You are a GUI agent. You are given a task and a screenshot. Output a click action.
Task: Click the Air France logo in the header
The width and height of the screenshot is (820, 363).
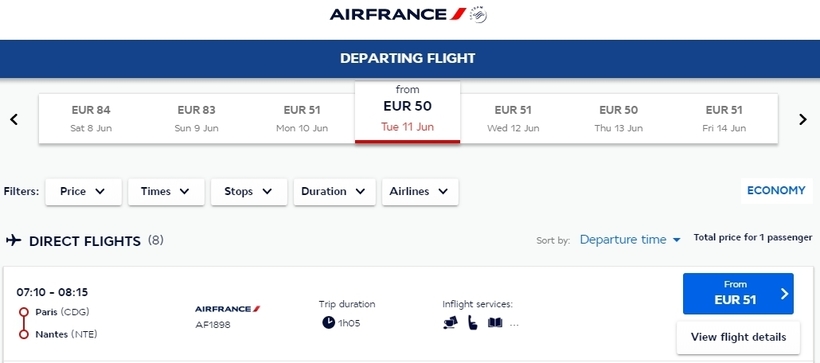point(397,14)
